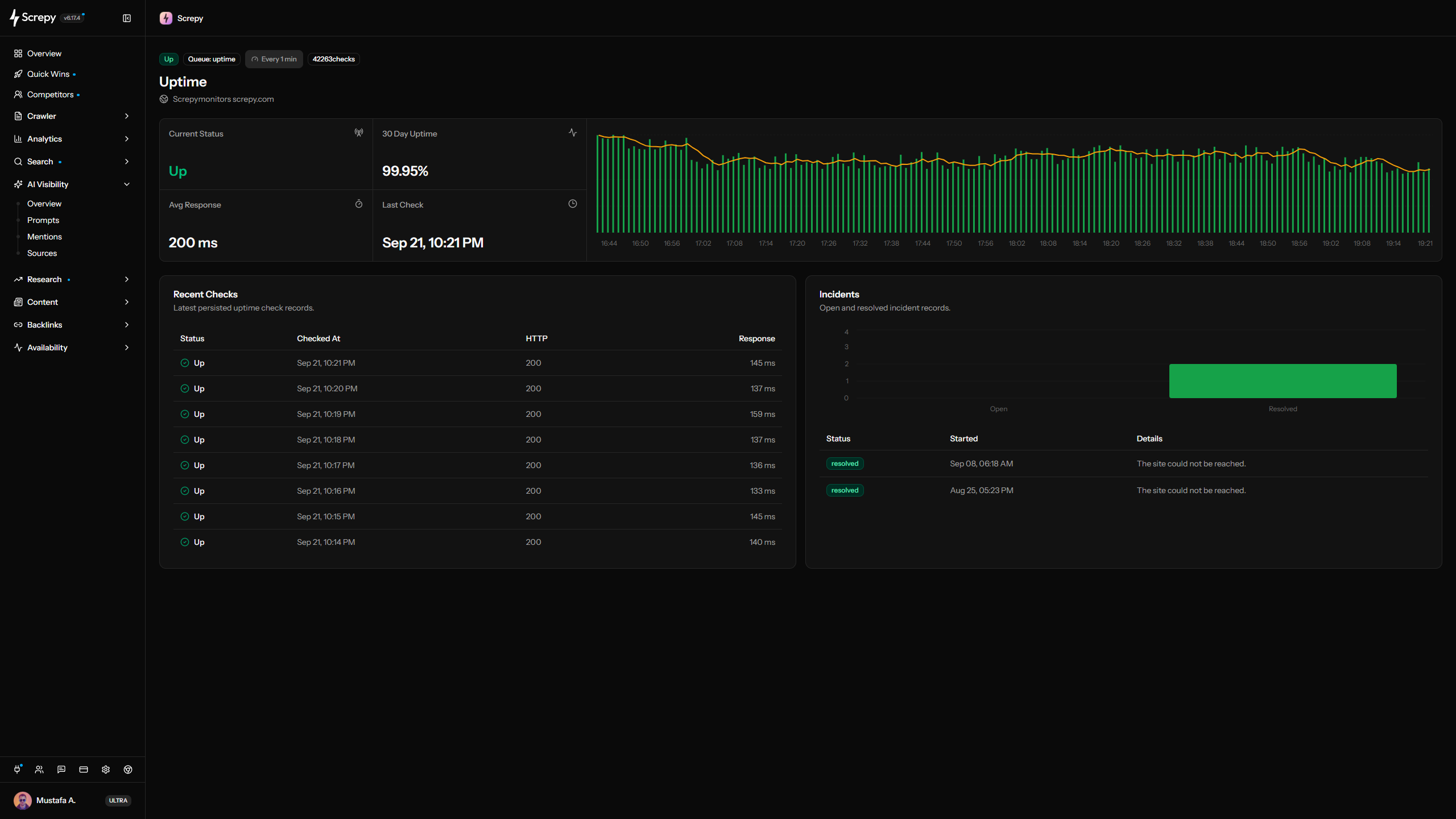Click the Backlinks chain icon
Screen dimensions: 1456x819
18,325
